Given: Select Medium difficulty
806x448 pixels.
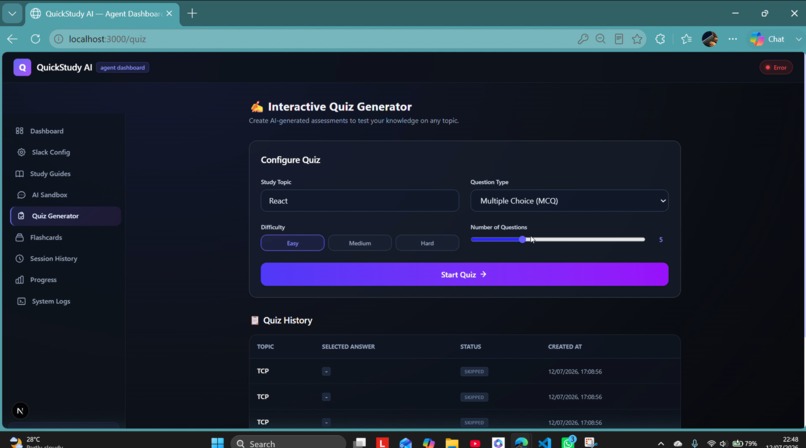Looking at the screenshot, I should click(x=360, y=243).
